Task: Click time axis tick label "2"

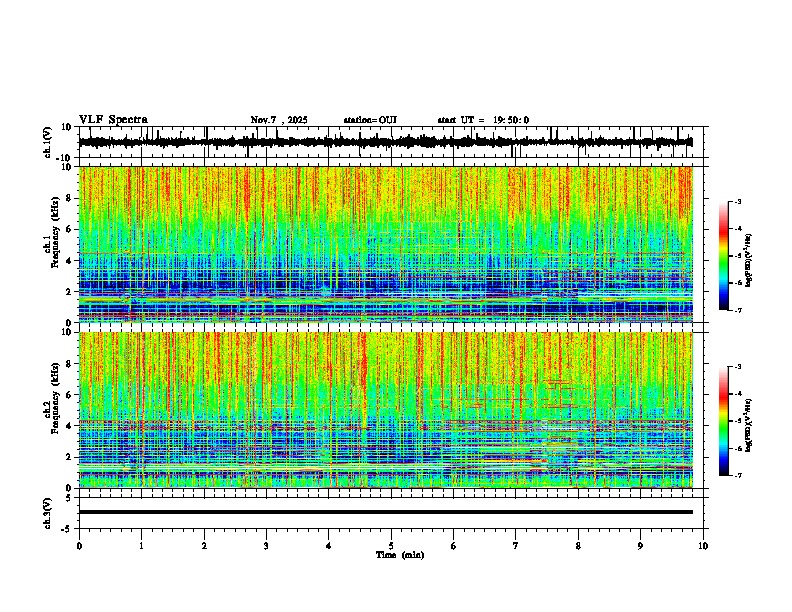Action: pyautogui.click(x=204, y=545)
